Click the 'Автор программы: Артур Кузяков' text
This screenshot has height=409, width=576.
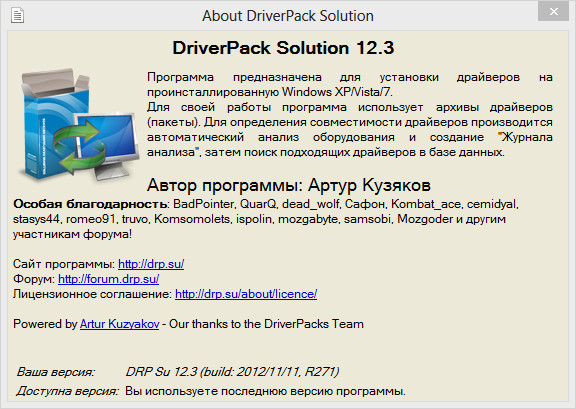(x=288, y=185)
